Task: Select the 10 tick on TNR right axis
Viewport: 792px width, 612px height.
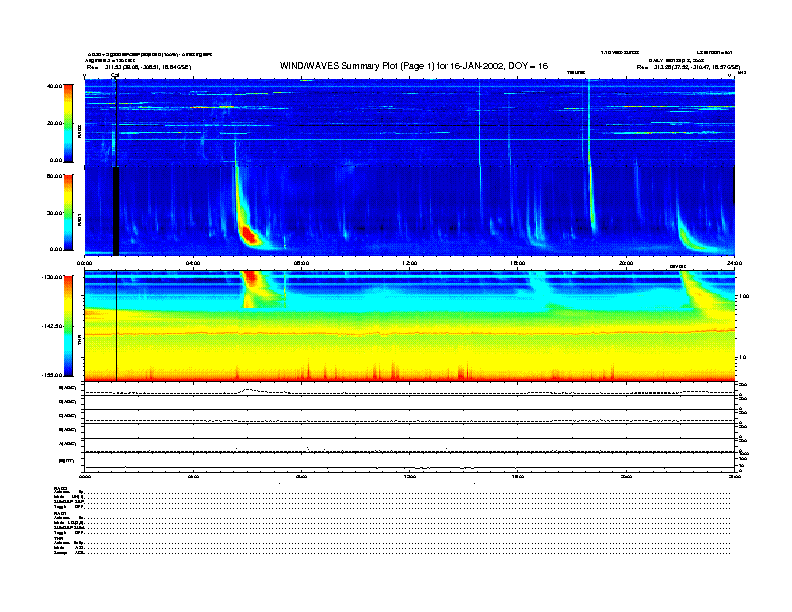Action: (x=742, y=358)
